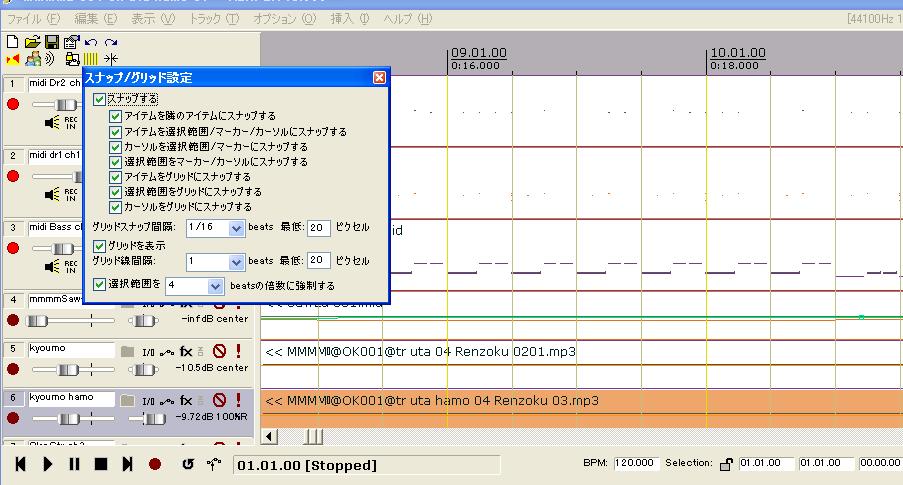Toggle selection lock icon near Selection label

coord(726,464)
